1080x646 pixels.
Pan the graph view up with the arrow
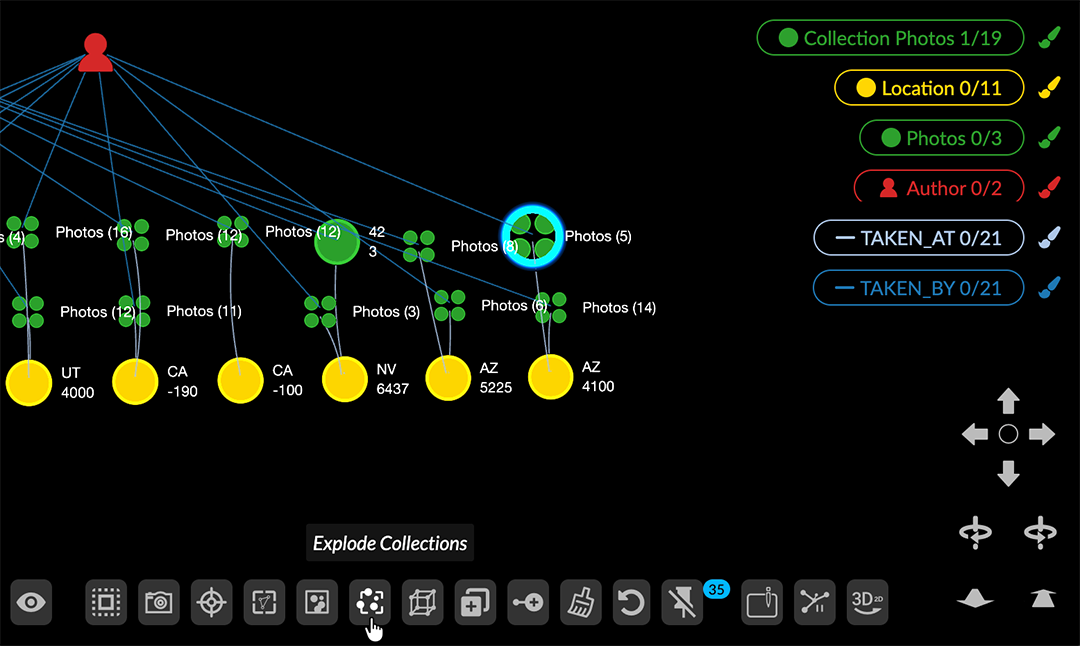(1008, 402)
